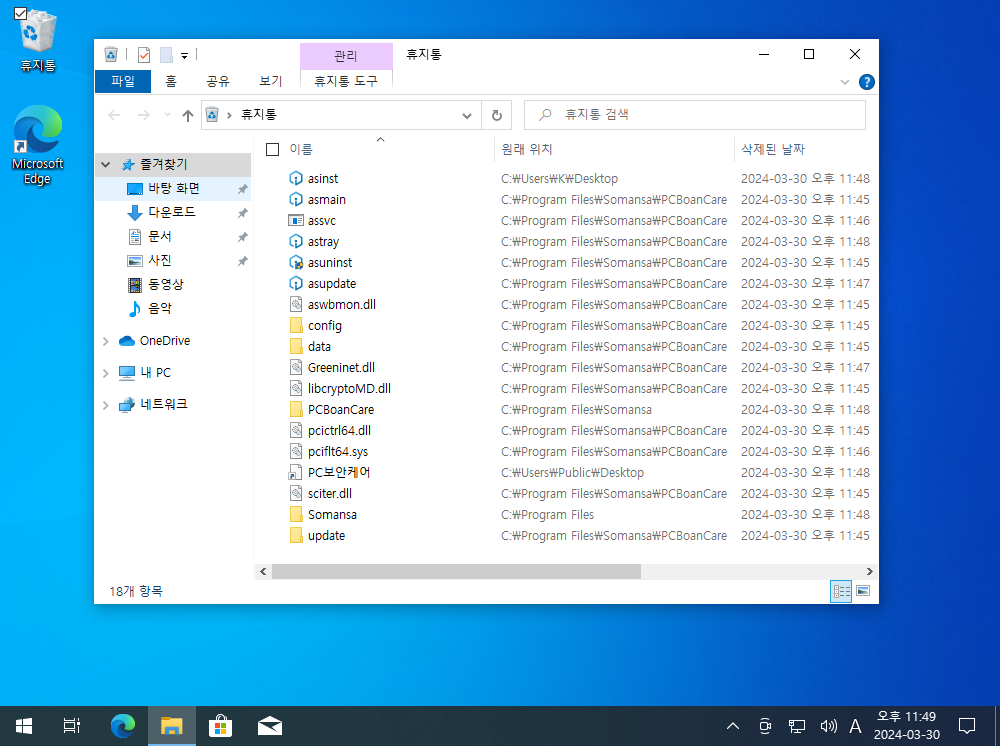The width and height of the screenshot is (1000, 746).
Task: Select the PCBoanCare folder name
Action: click(x=341, y=410)
